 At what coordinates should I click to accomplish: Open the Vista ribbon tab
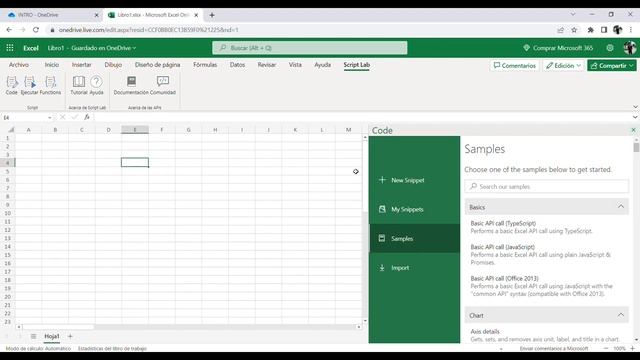click(295, 64)
